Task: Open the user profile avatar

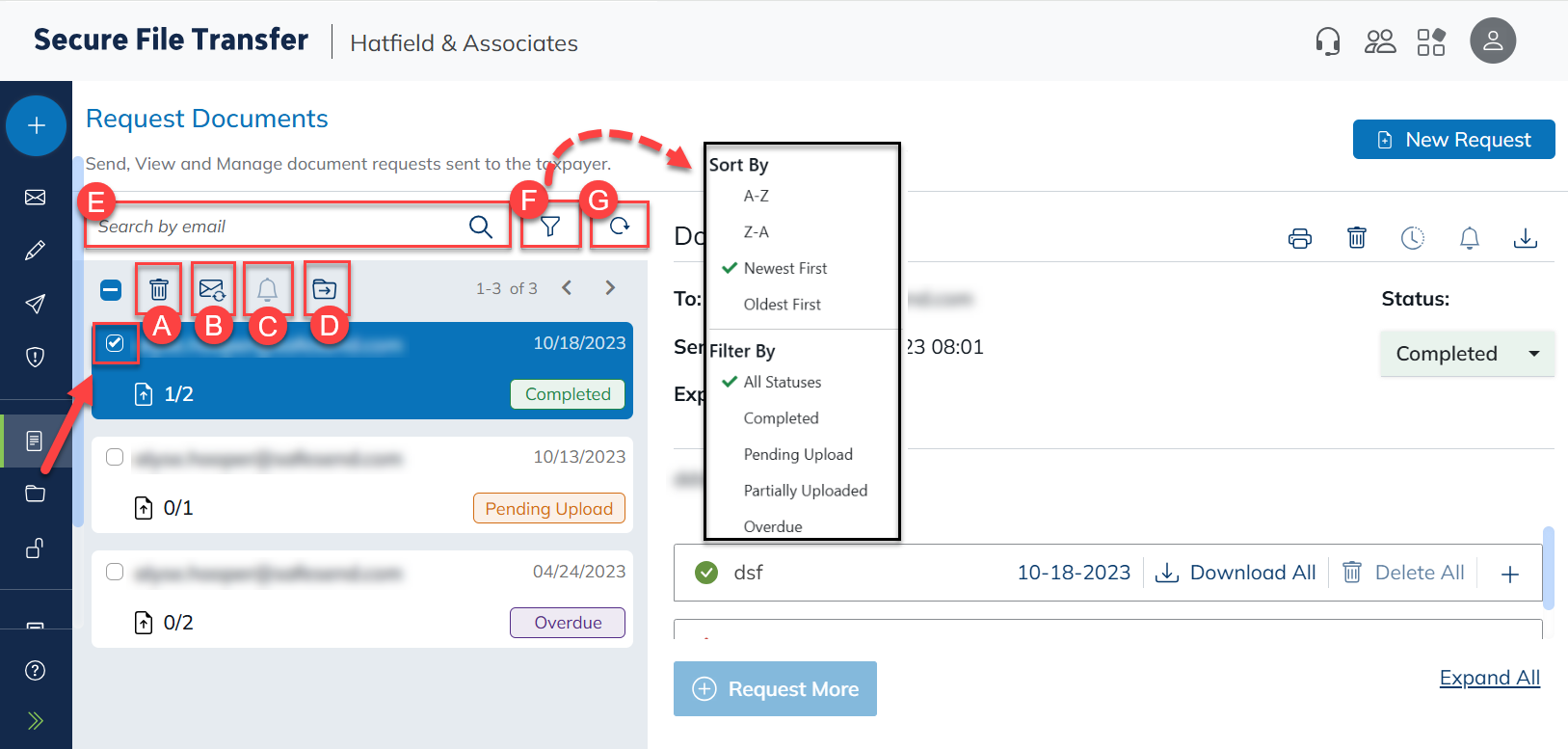Action: 1492,40
